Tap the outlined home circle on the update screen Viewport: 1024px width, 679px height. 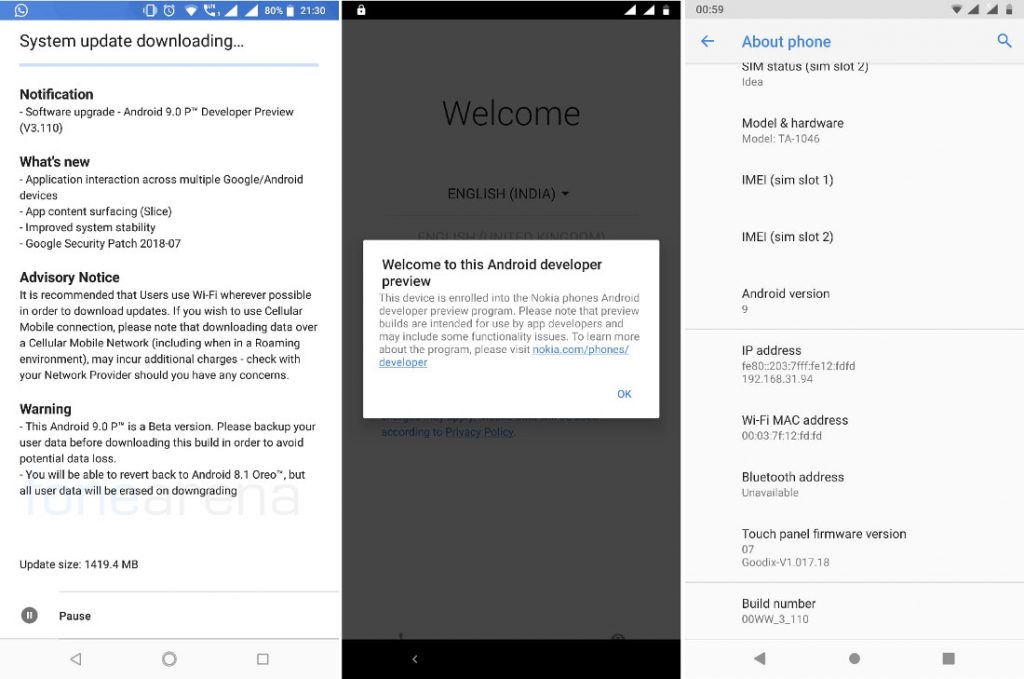click(x=169, y=659)
